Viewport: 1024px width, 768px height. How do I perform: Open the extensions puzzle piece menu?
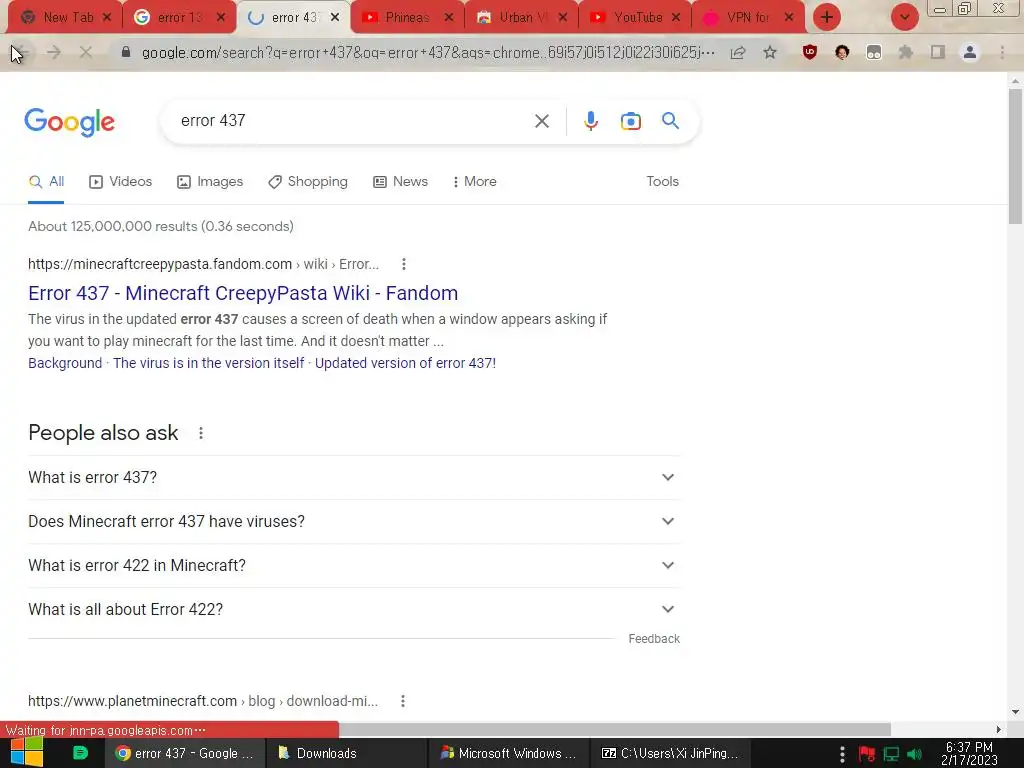pyautogui.click(x=905, y=53)
